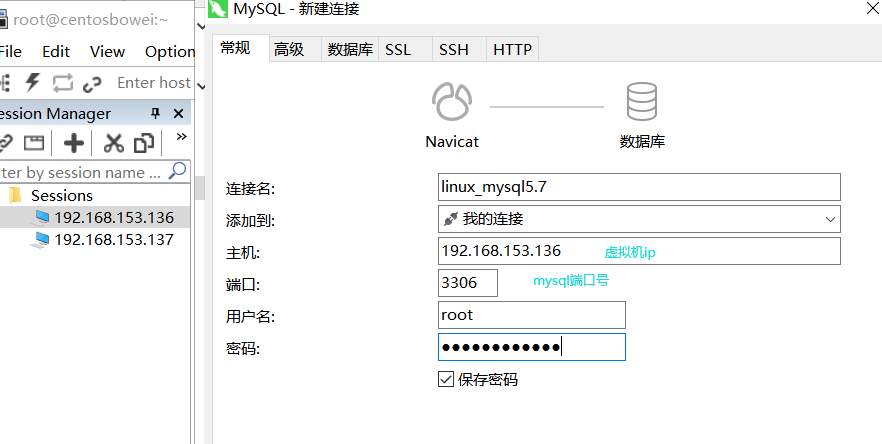Image resolution: width=882 pixels, height=444 pixels.
Task: Click the plug icon in the 添加到 dropdown
Action: pos(450,219)
